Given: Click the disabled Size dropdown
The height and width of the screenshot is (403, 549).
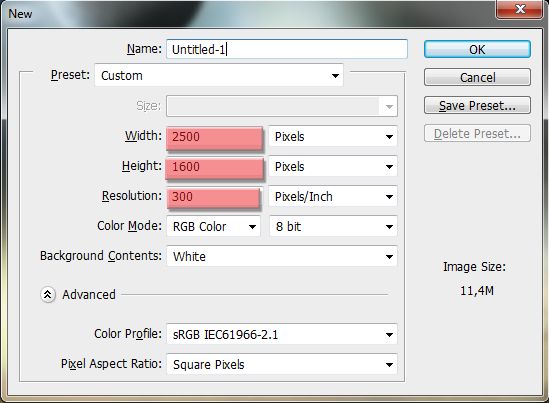Looking at the screenshot, I should [282, 106].
